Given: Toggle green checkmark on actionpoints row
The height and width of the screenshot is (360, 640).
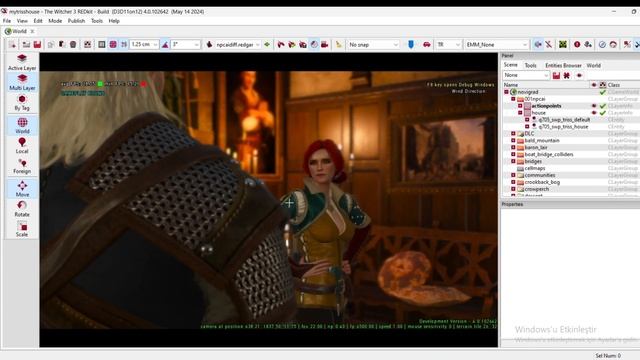Looking at the screenshot, I should 602,106.
